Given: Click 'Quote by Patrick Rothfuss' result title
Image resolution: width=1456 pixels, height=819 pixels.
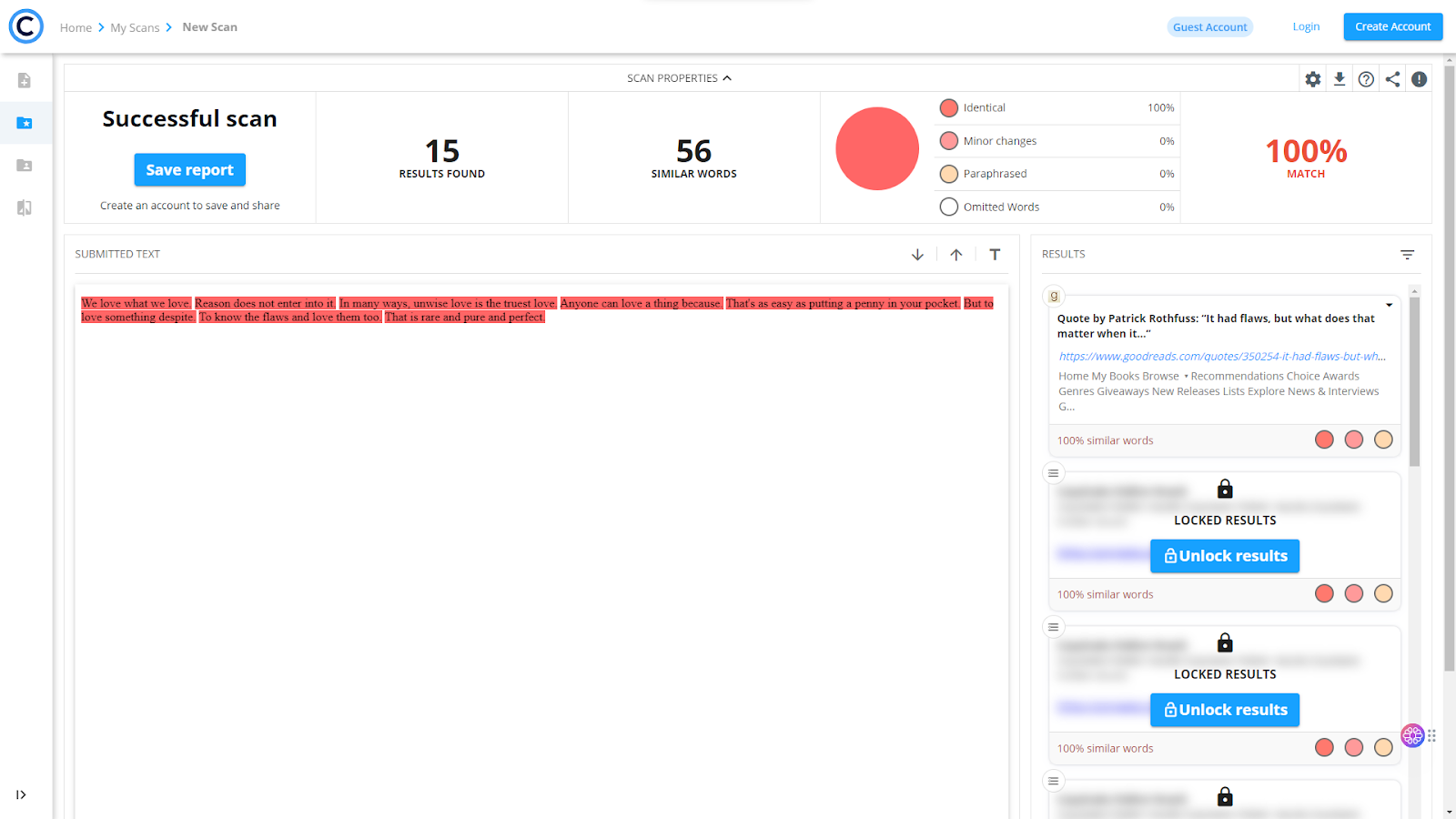Looking at the screenshot, I should pos(1216,326).
